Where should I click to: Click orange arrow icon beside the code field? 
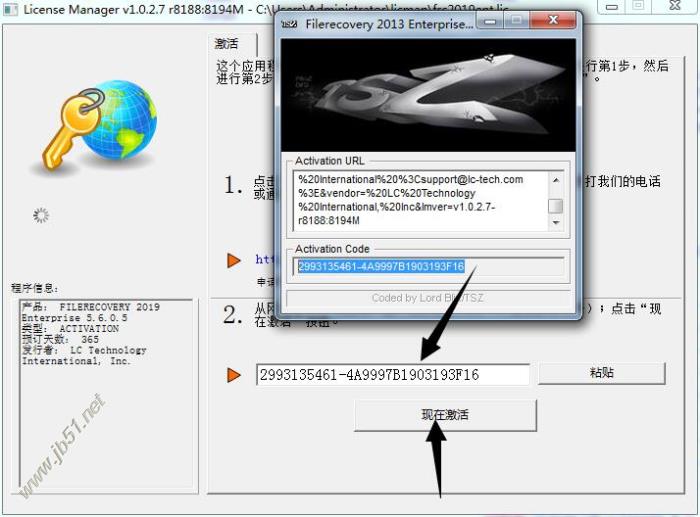click(234, 375)
